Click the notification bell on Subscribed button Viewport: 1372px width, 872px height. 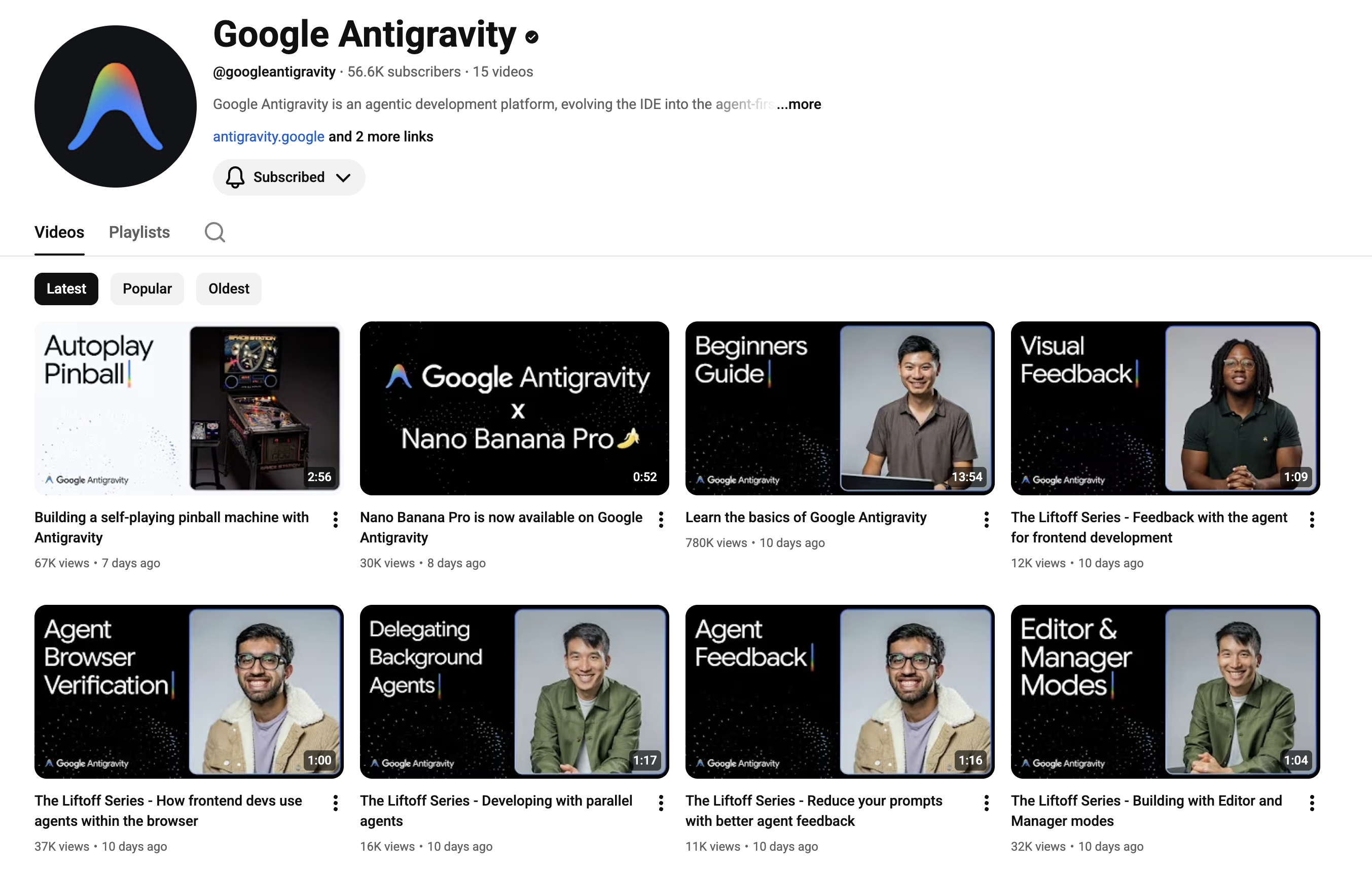point(235,177)
